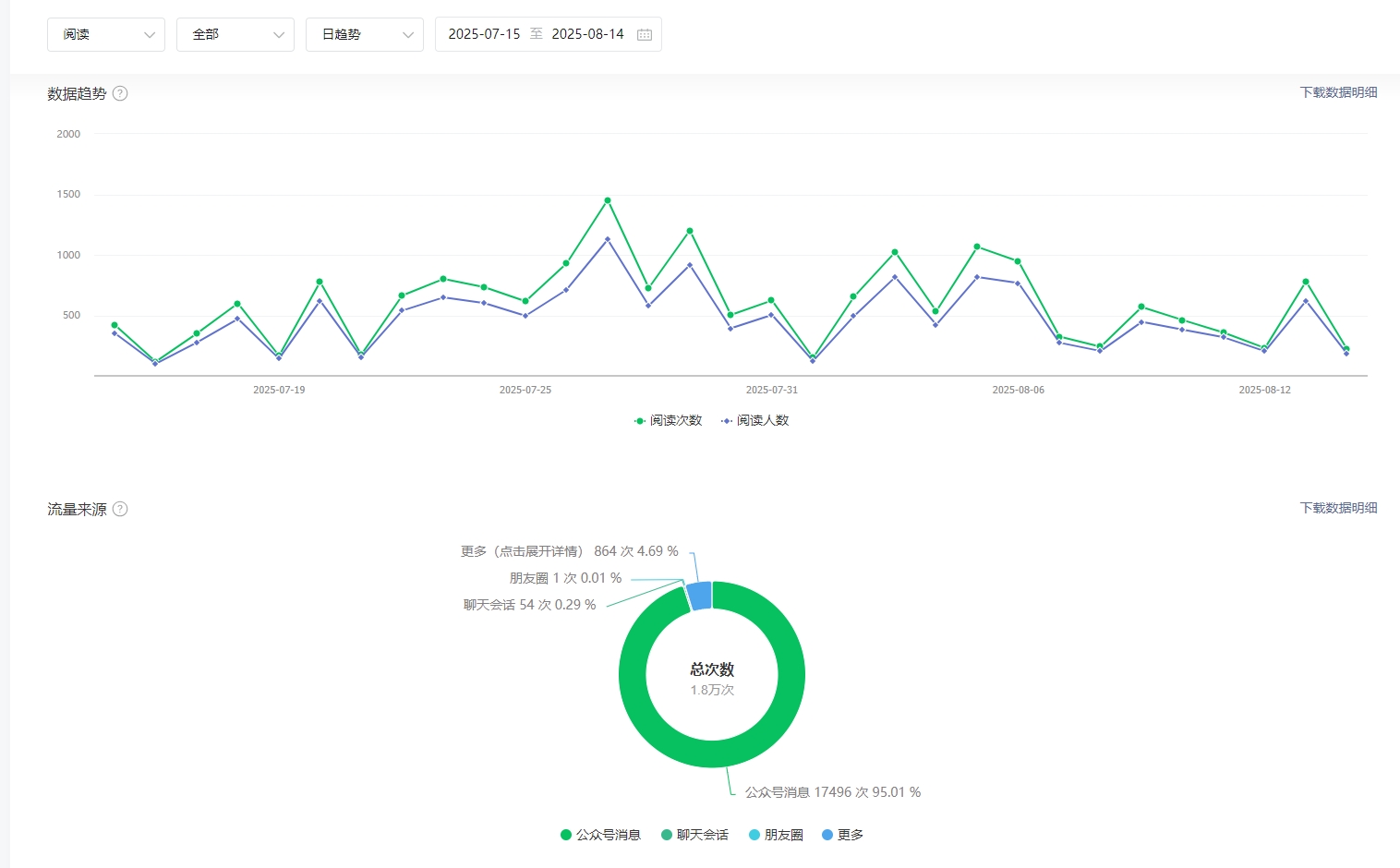Download 流量来源 data details link
This screenshot has height=868, width=1400.
tap(1338, 508)
